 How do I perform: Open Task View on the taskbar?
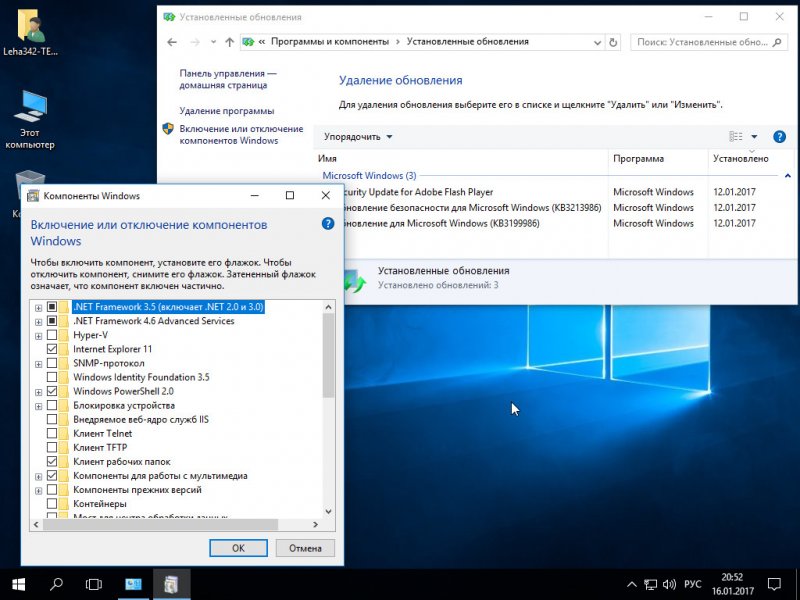coord(94,585)
